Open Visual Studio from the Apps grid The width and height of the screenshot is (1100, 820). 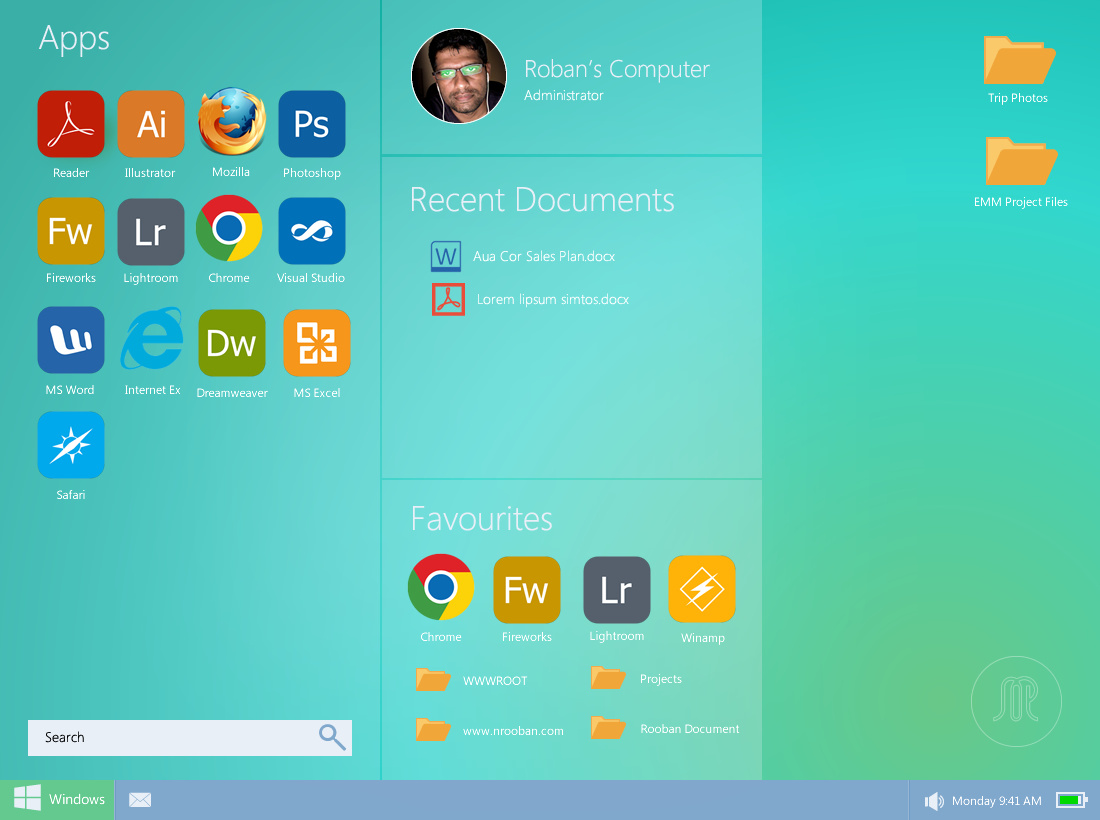(x=311, y=231)
